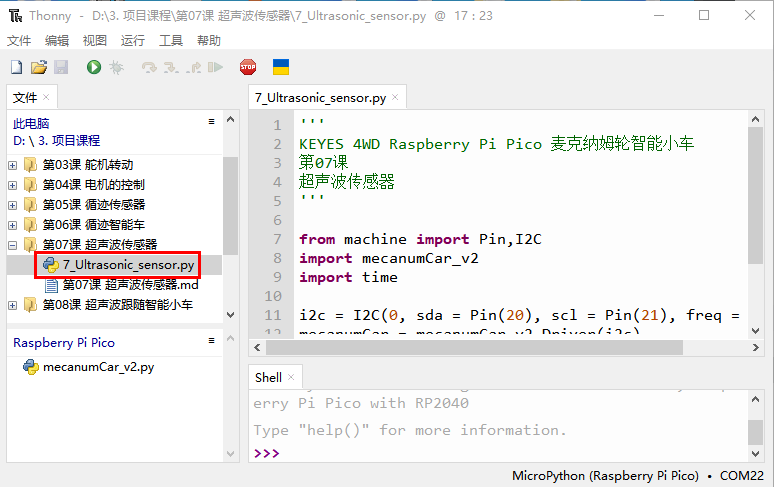Click the editor horizontal scrollbar thumb
This screenshot has width=774, height=487.
pos(474,347)
